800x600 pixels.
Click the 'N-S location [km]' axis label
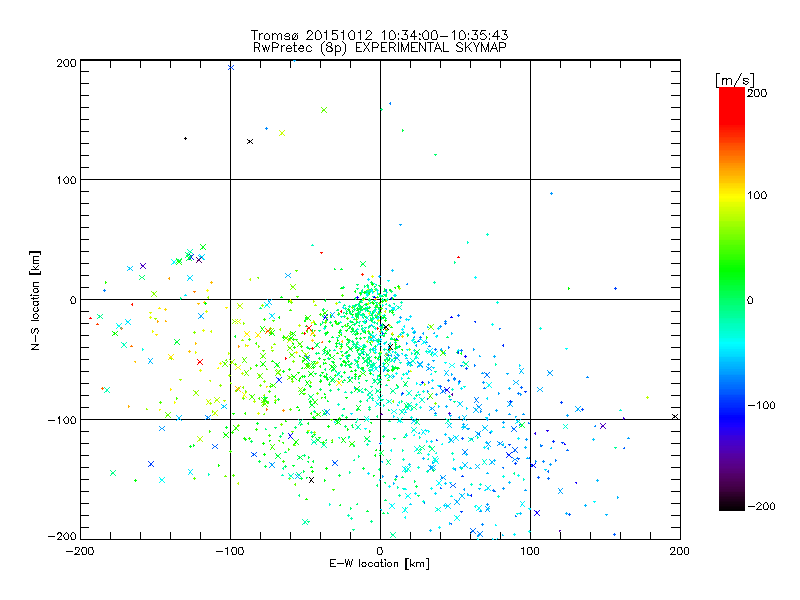click(x=35, y=300)
